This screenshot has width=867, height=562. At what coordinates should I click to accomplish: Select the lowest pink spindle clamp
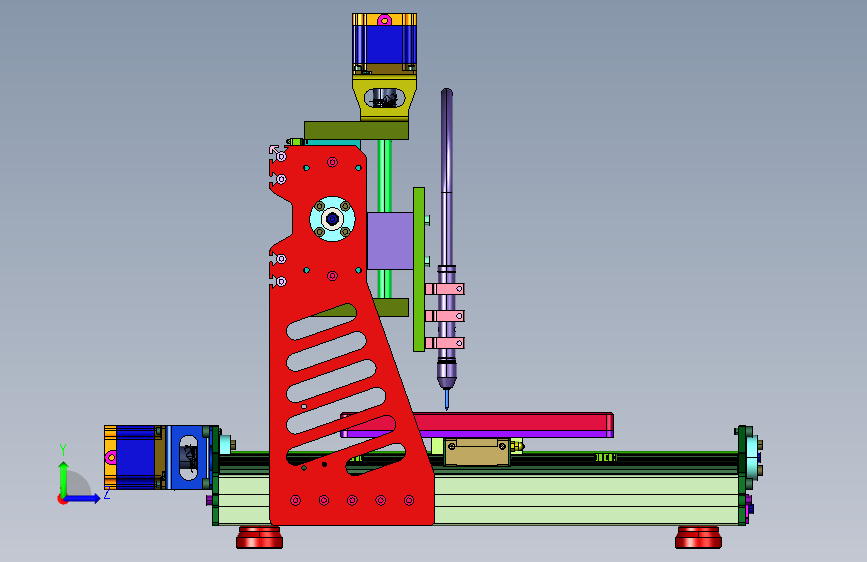coord(445,343)
